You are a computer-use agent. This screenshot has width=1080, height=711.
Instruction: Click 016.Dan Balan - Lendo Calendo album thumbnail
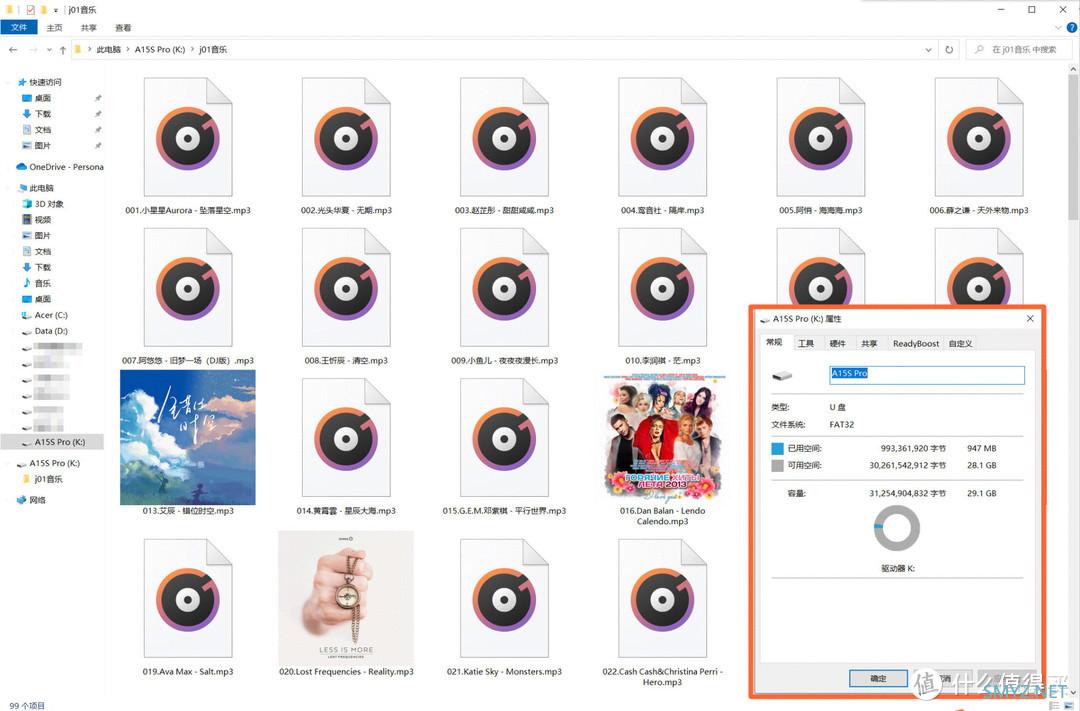click(662, 437)
